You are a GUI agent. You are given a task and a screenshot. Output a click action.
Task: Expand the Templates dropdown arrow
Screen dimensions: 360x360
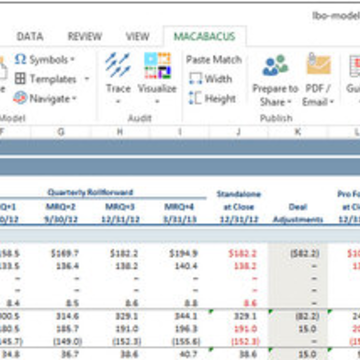87,79
